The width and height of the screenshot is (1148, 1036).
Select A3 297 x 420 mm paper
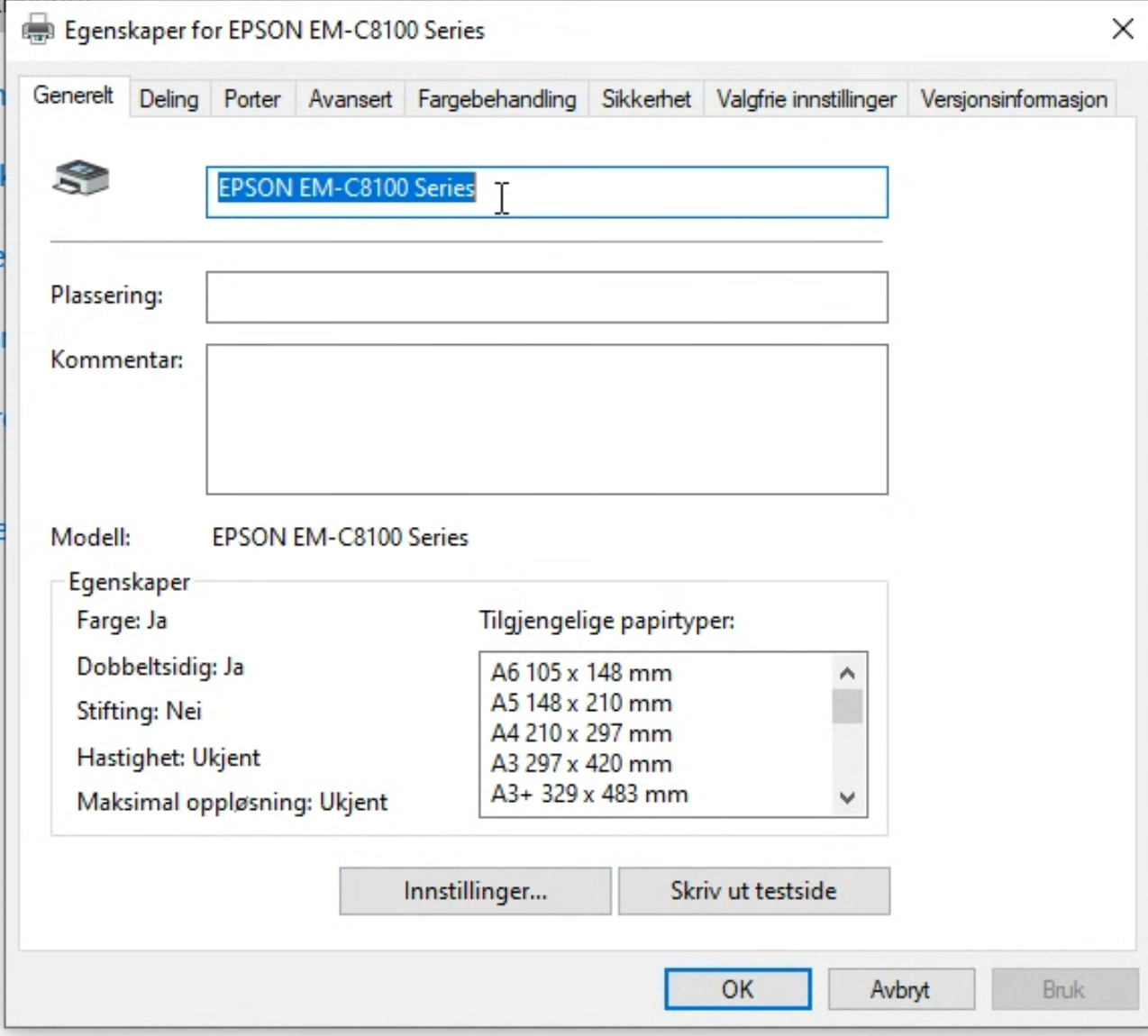[581, 763]
